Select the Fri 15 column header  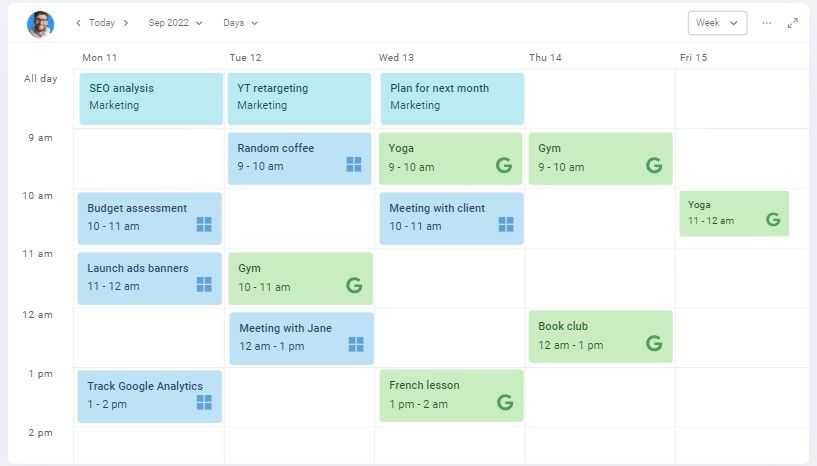click(x=694, y=57)
